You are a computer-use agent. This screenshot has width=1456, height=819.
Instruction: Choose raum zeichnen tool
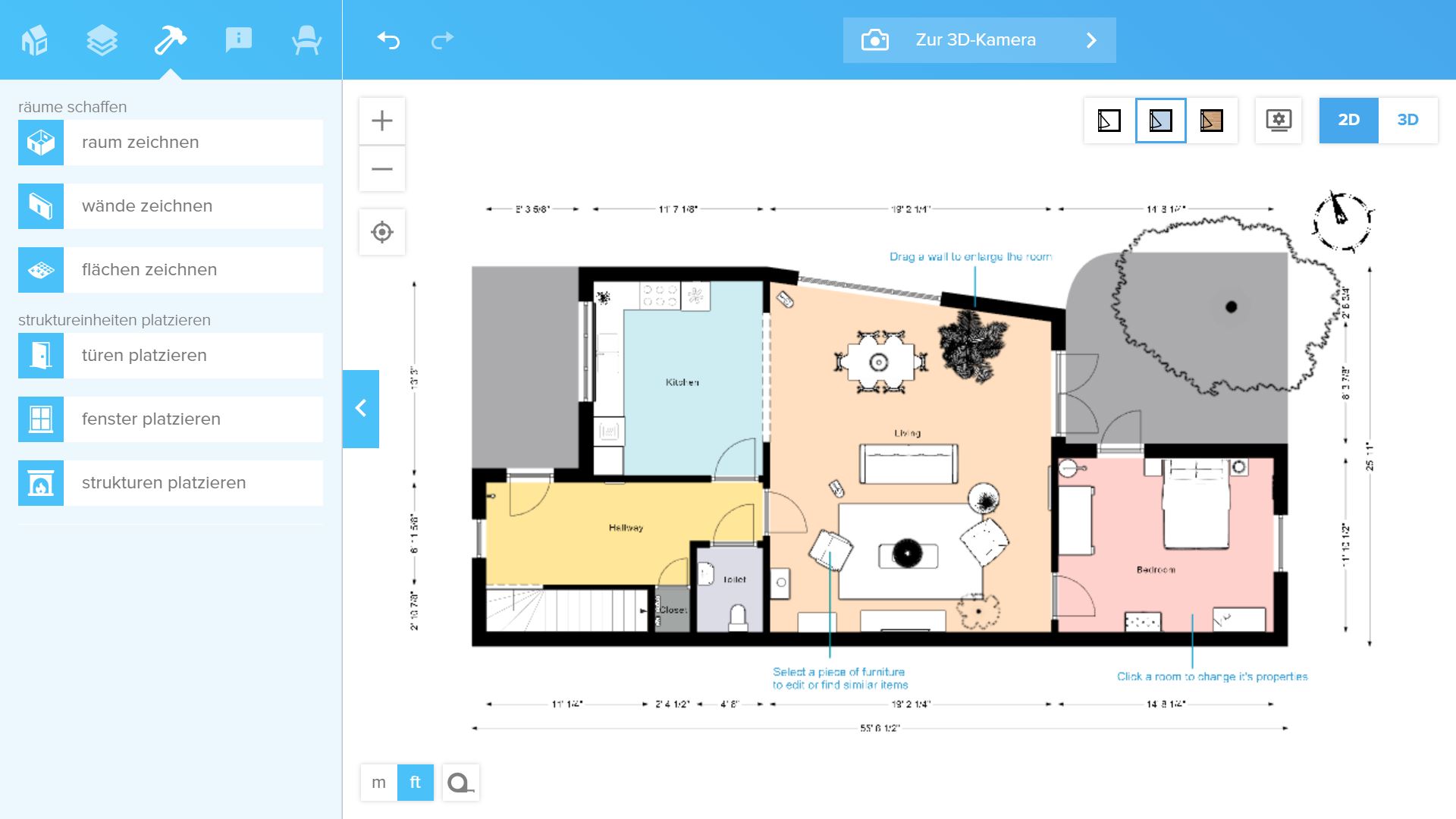(x=171, y=143)
